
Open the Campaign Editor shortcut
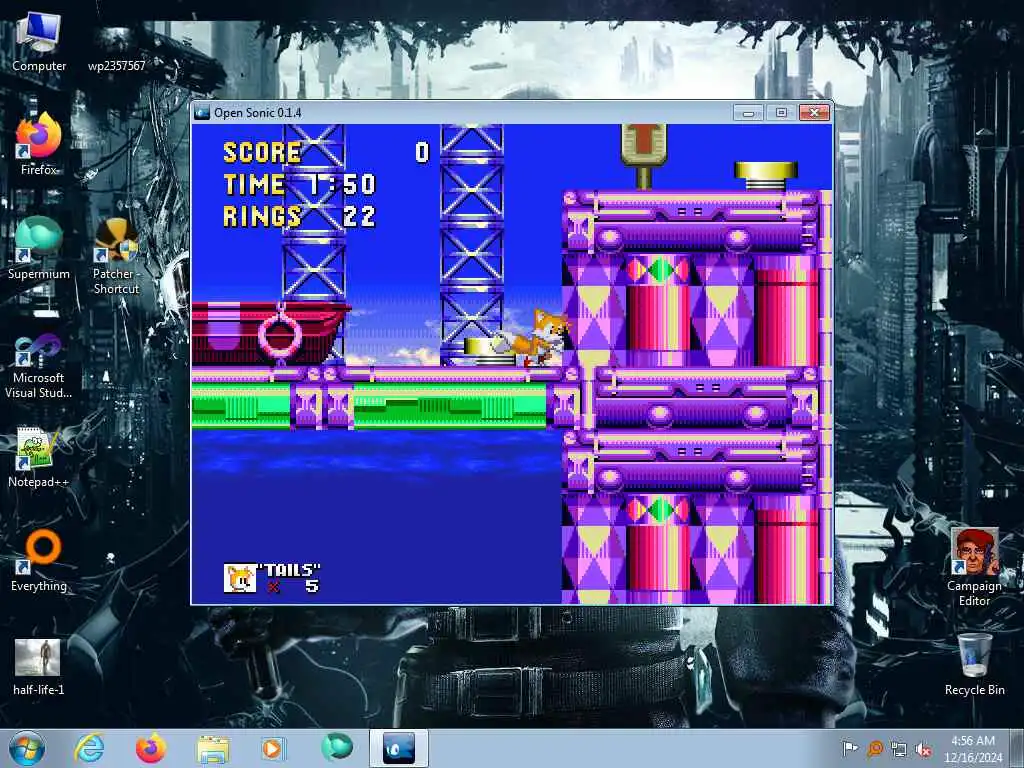point(974,567)
